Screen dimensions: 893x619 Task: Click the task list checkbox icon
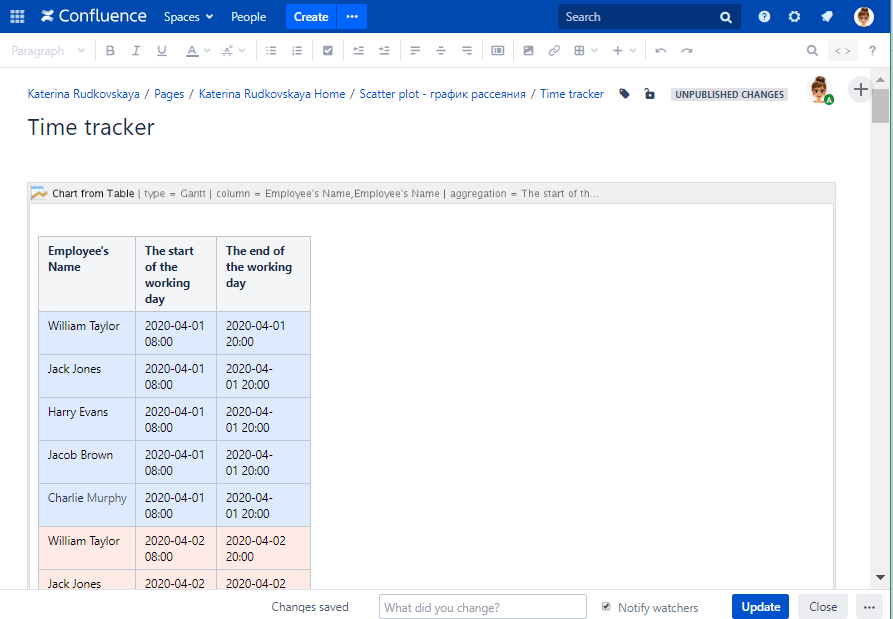(328, 50)
